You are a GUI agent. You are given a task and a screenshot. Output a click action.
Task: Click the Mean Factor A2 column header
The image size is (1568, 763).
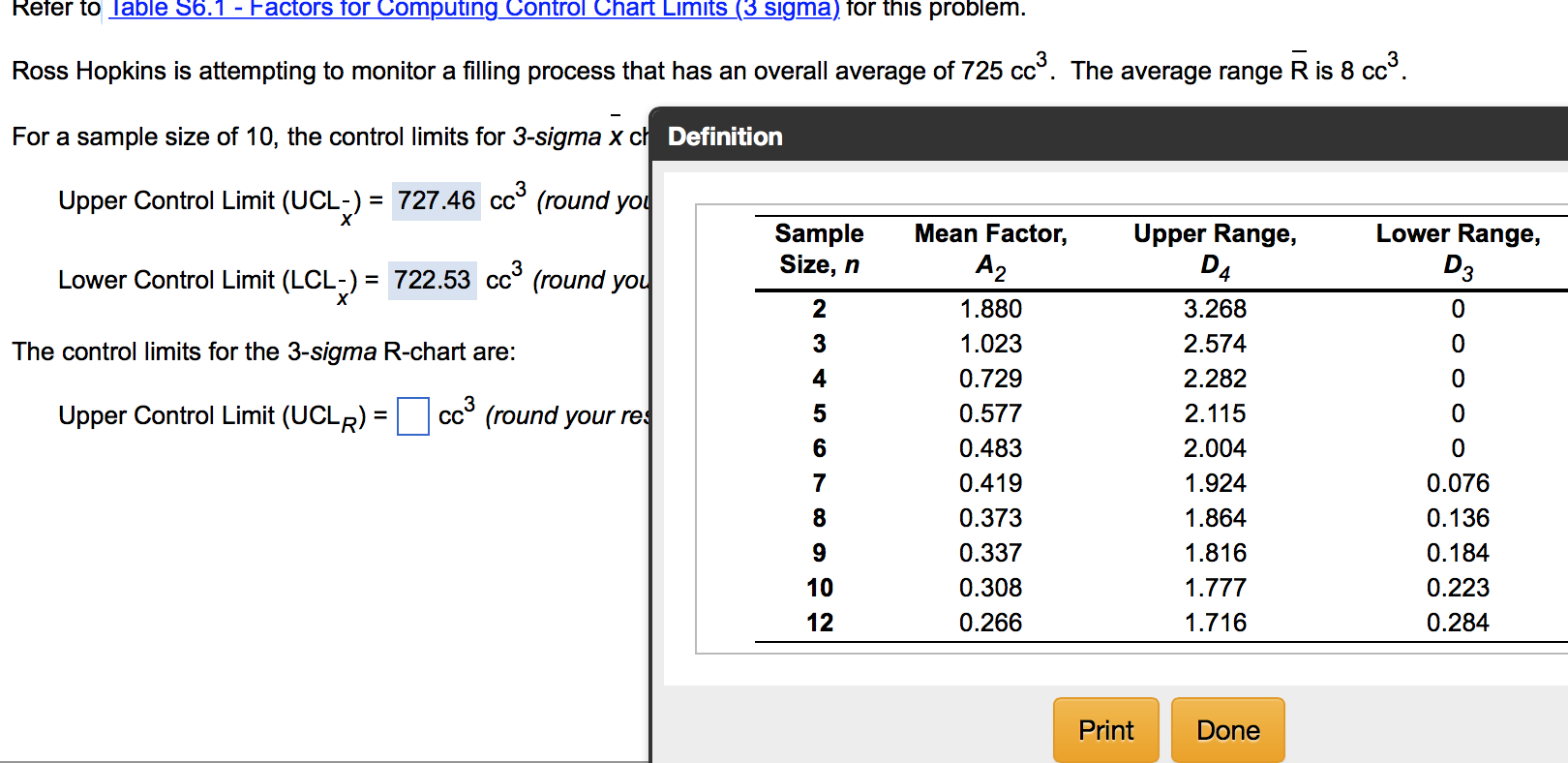tap(990, 249)
